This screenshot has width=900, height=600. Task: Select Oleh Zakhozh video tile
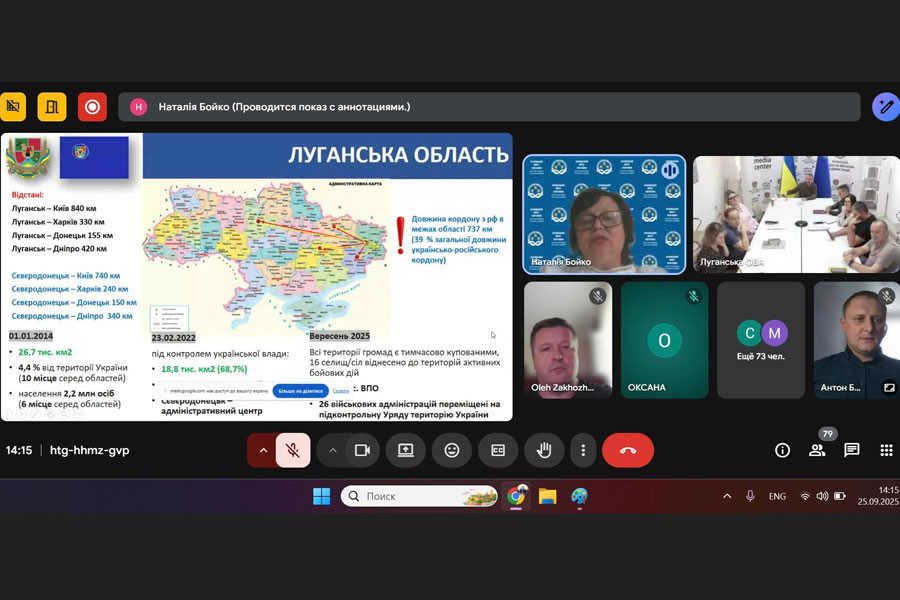pos(568,340)
